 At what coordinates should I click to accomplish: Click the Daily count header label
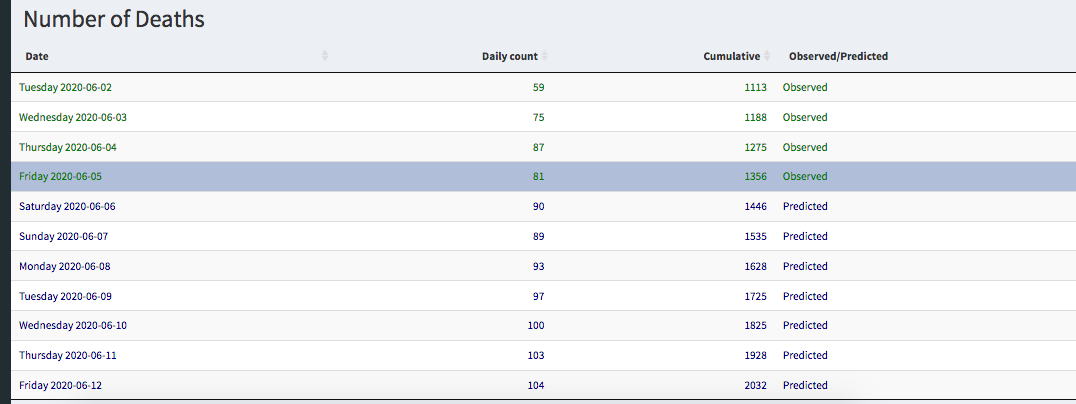pyautogui.click(x=509, y=56)
